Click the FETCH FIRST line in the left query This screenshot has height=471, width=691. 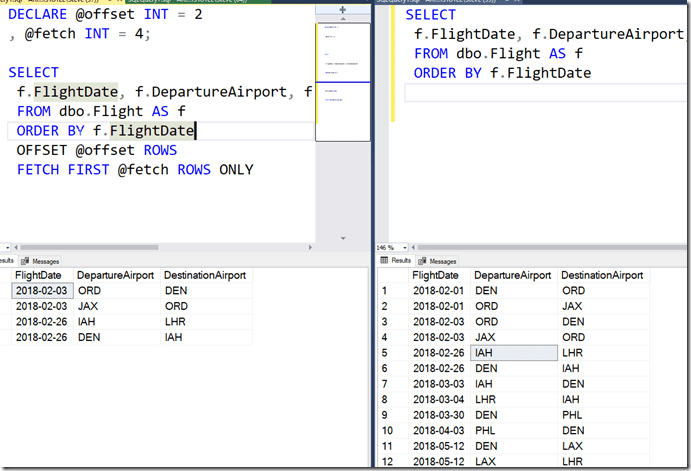pos(135,170)
